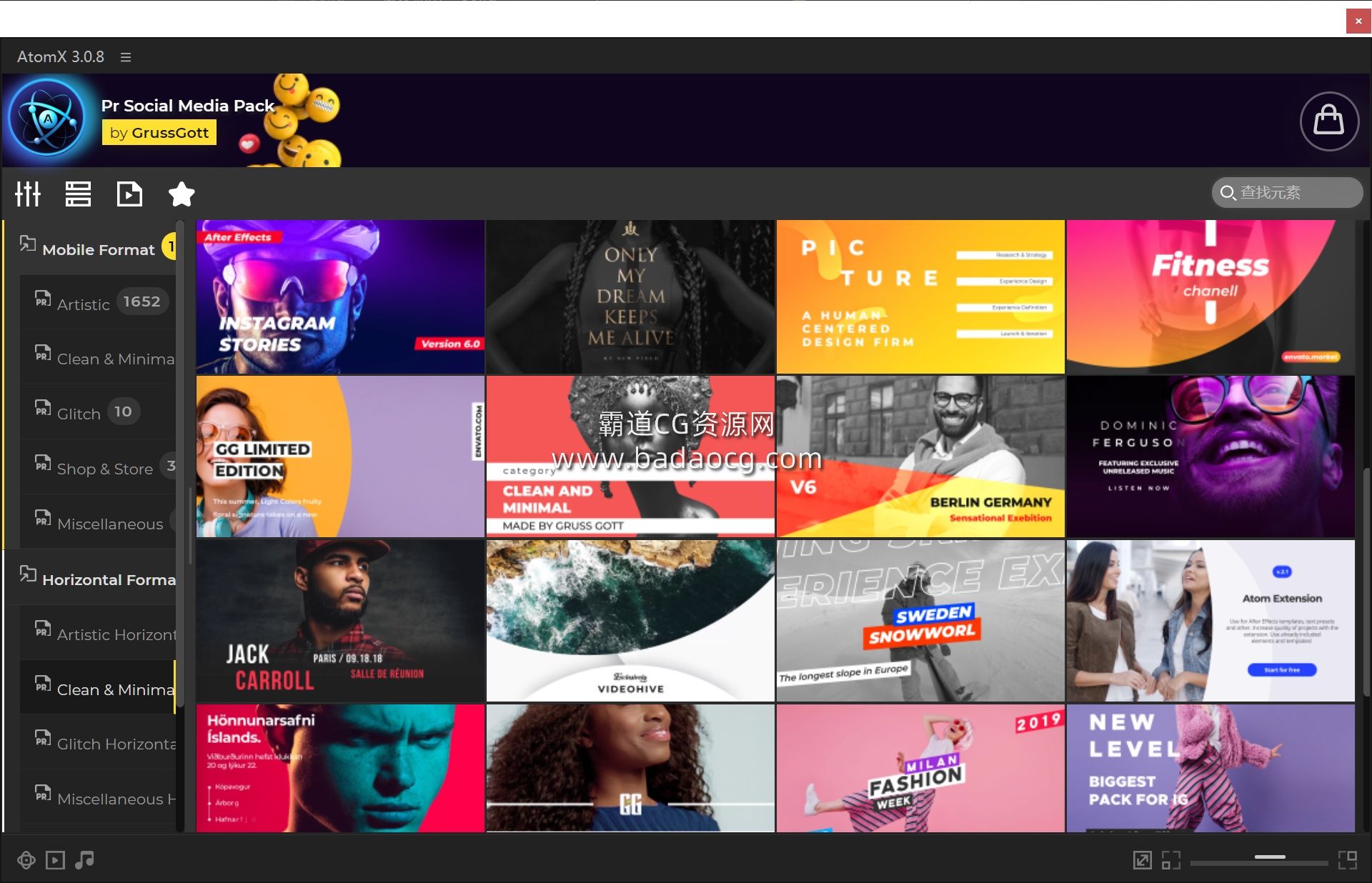Collapse the Mobile Format category
This screenshot has height=883, width=1372.
tap(90, 248)
